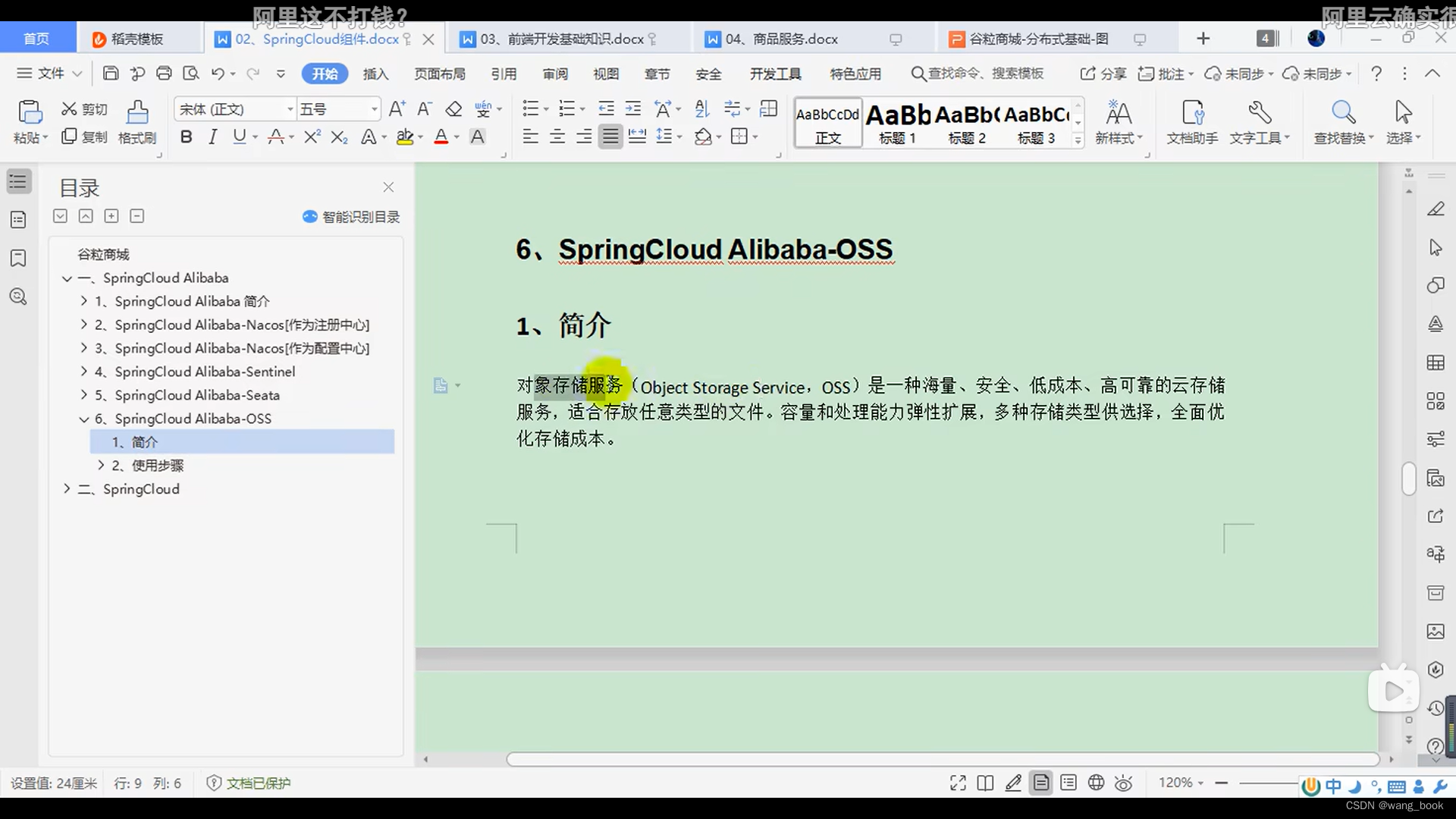Click the subscript X₂ icon
This screenshot has width=1456, height=819.
pos(340,136)
